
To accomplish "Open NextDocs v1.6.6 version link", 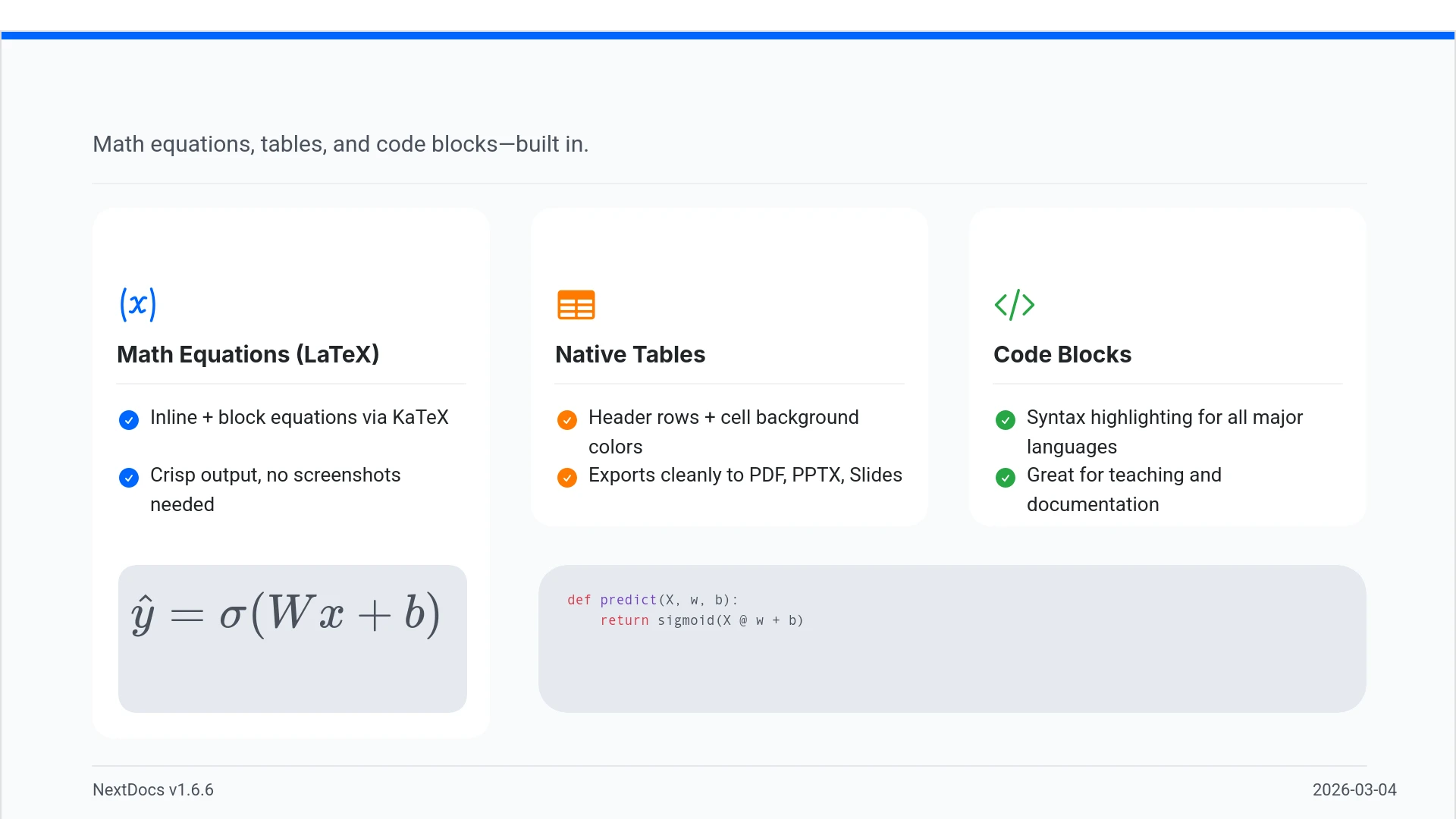I will click(x=153, y=789).
